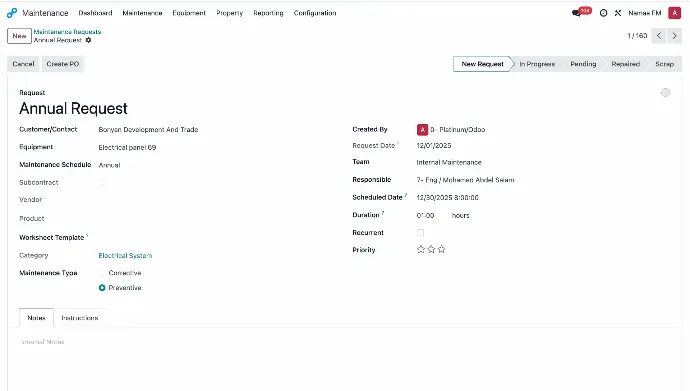The image size is (690, 391).
Task: Set priority to third star
Action: tap(442, 249)
